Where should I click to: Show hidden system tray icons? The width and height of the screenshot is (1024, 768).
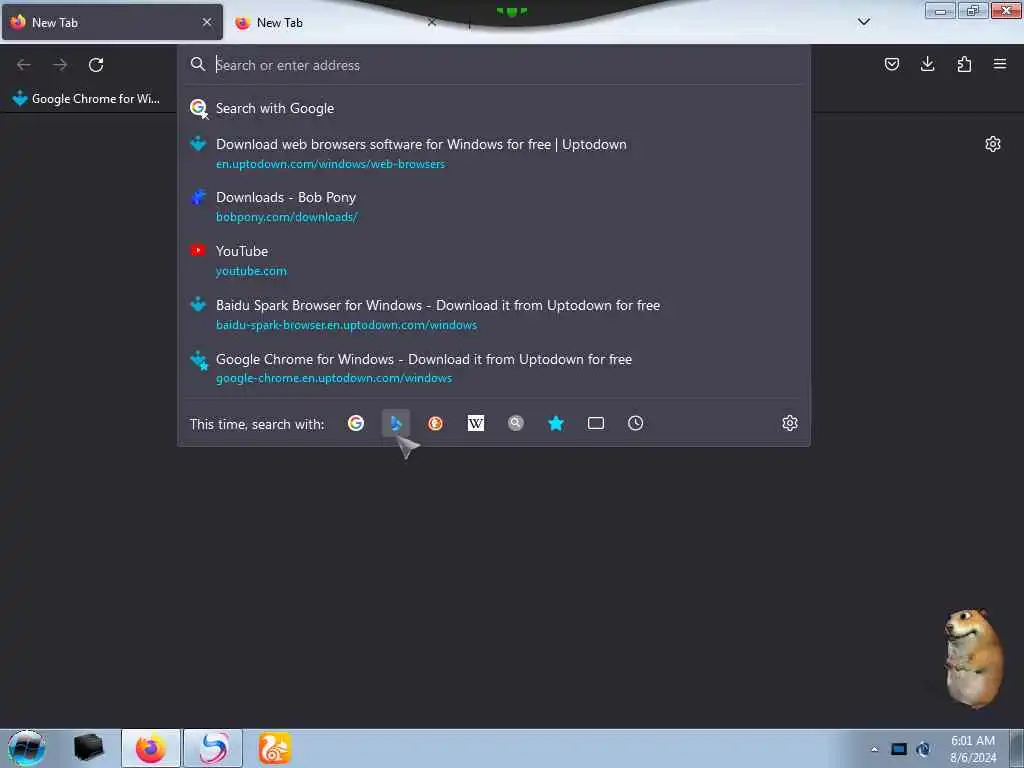coord(874,749)
